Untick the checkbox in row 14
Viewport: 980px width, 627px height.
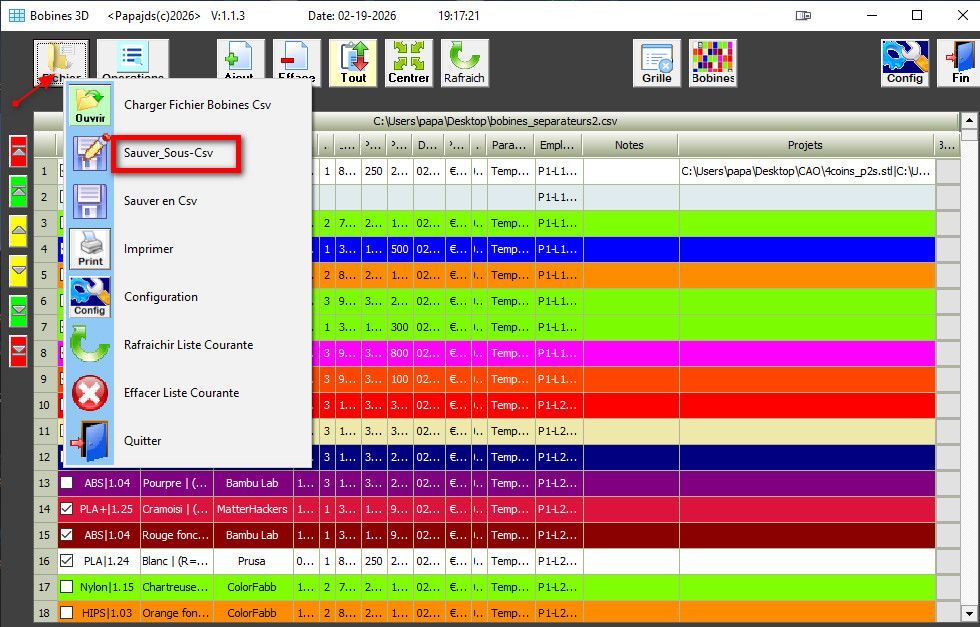pos(66,509)
